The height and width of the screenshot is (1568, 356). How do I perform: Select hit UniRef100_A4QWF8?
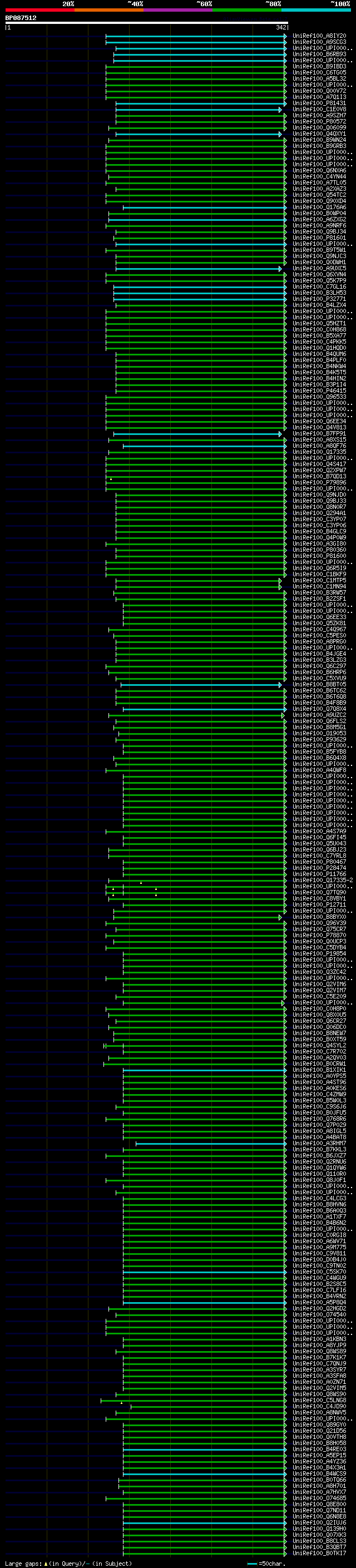pyautogui.click(x=319, y=770)
